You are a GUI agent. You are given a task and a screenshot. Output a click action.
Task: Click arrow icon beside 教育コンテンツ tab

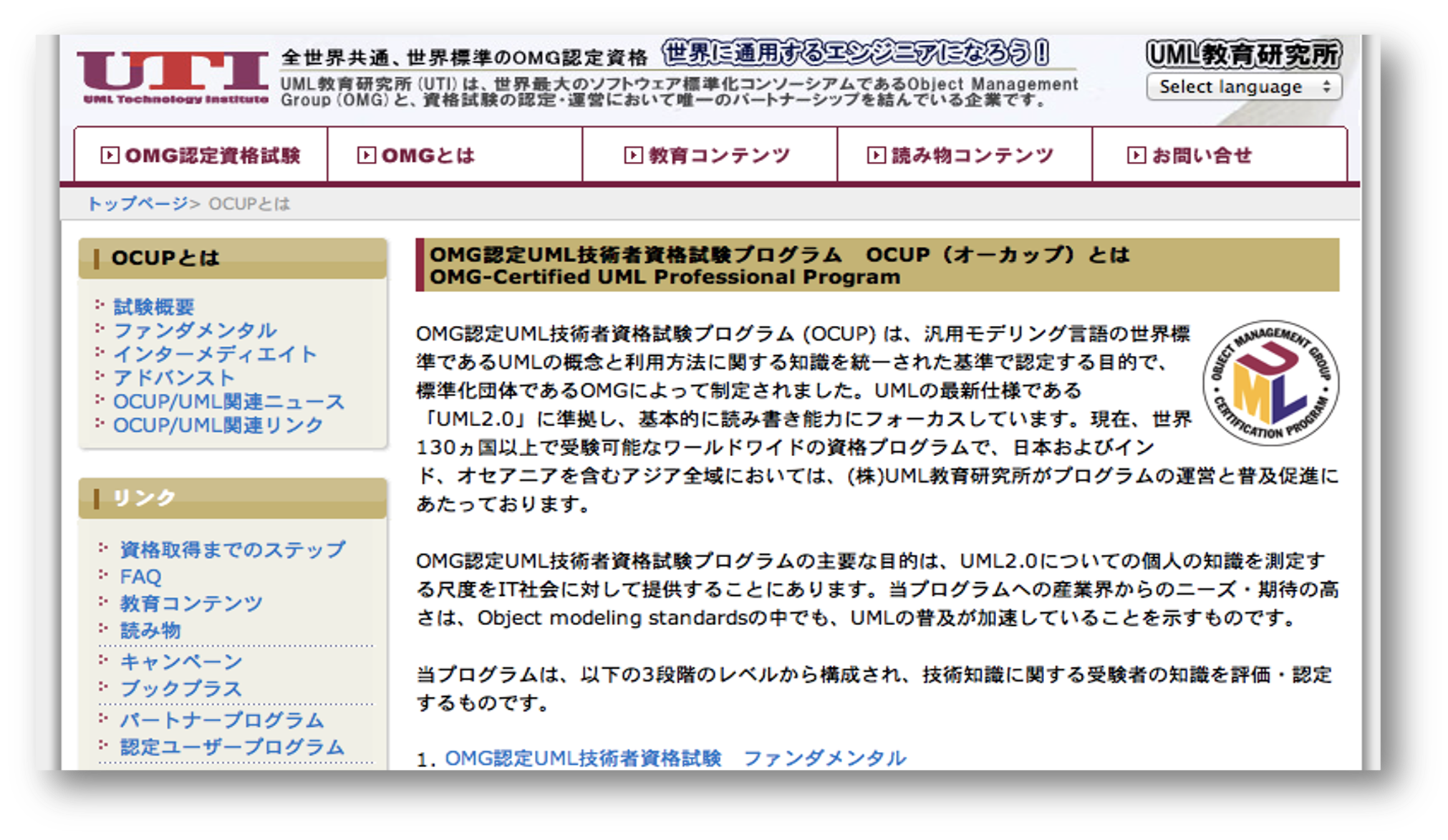633,155
